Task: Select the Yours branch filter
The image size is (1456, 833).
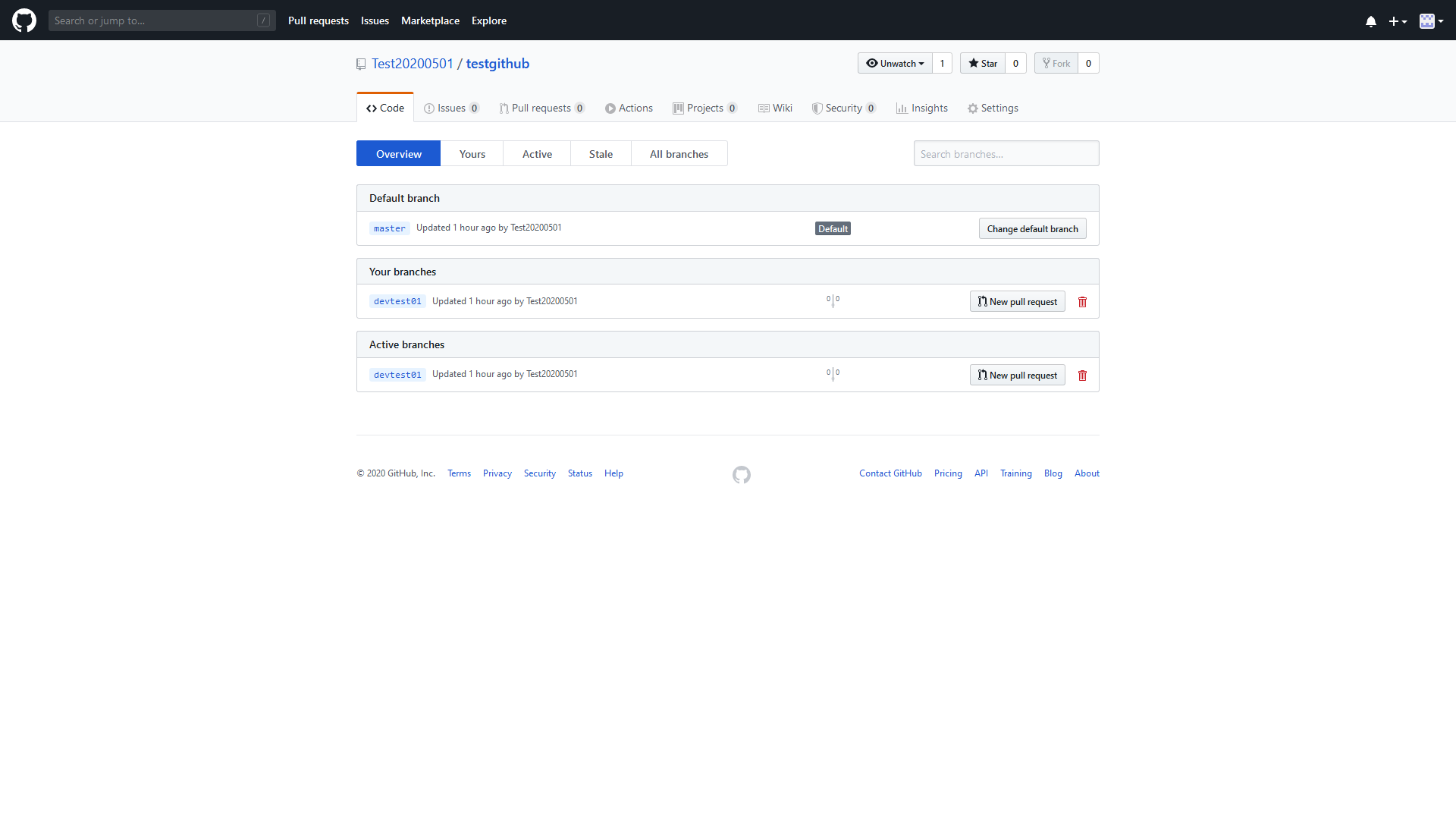Action: coord(472,153)
